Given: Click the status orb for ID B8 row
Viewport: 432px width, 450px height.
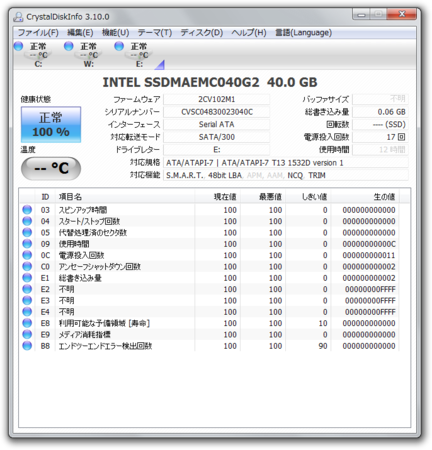Looking at the screenshot, I should [x=27, y=346].
